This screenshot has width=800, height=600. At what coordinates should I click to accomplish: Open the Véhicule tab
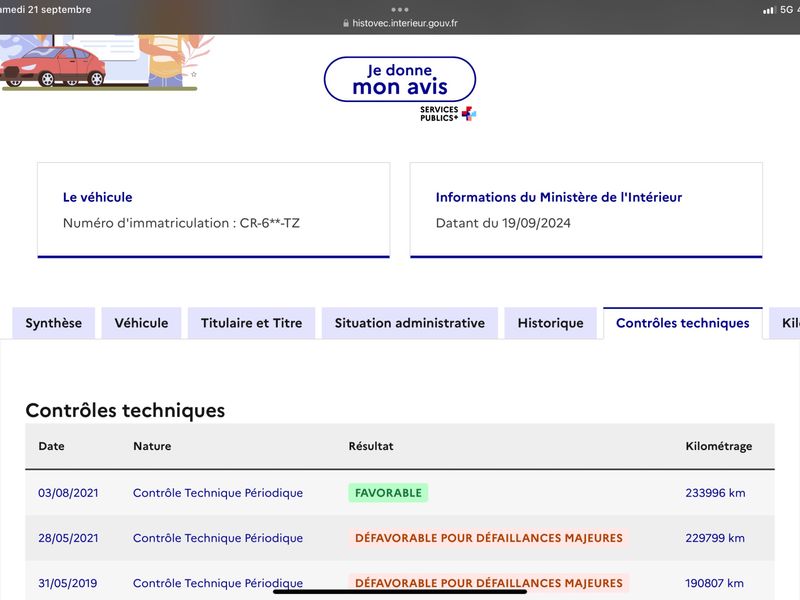click(141, 323)
